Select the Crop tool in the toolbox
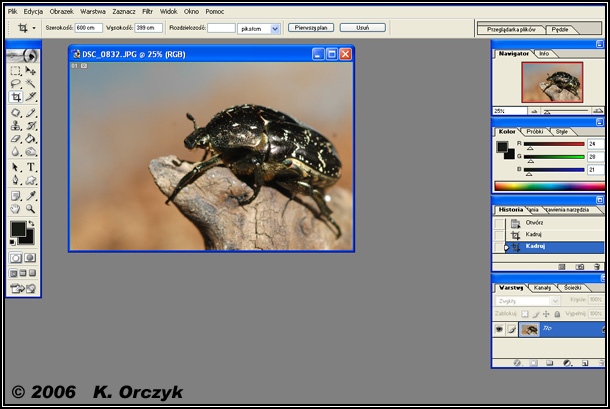The image size is (610, 409). coord(16,97)
